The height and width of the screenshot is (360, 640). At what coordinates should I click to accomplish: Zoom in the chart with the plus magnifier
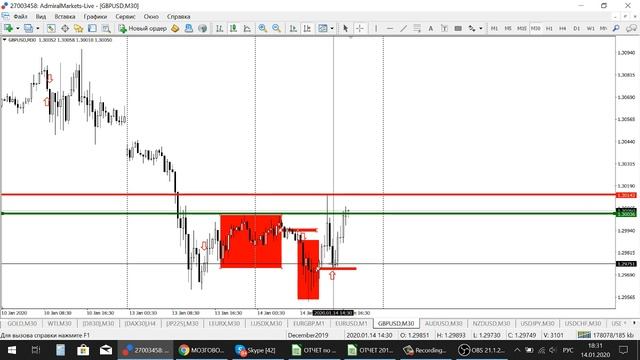(262, 28)
